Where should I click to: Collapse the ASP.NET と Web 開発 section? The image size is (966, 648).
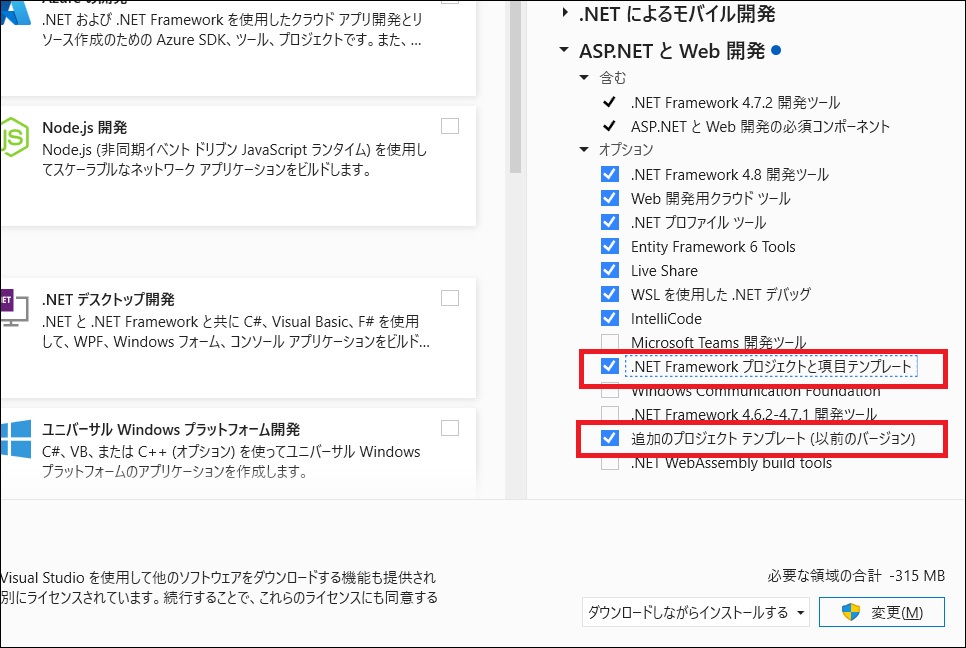point(564,50)
